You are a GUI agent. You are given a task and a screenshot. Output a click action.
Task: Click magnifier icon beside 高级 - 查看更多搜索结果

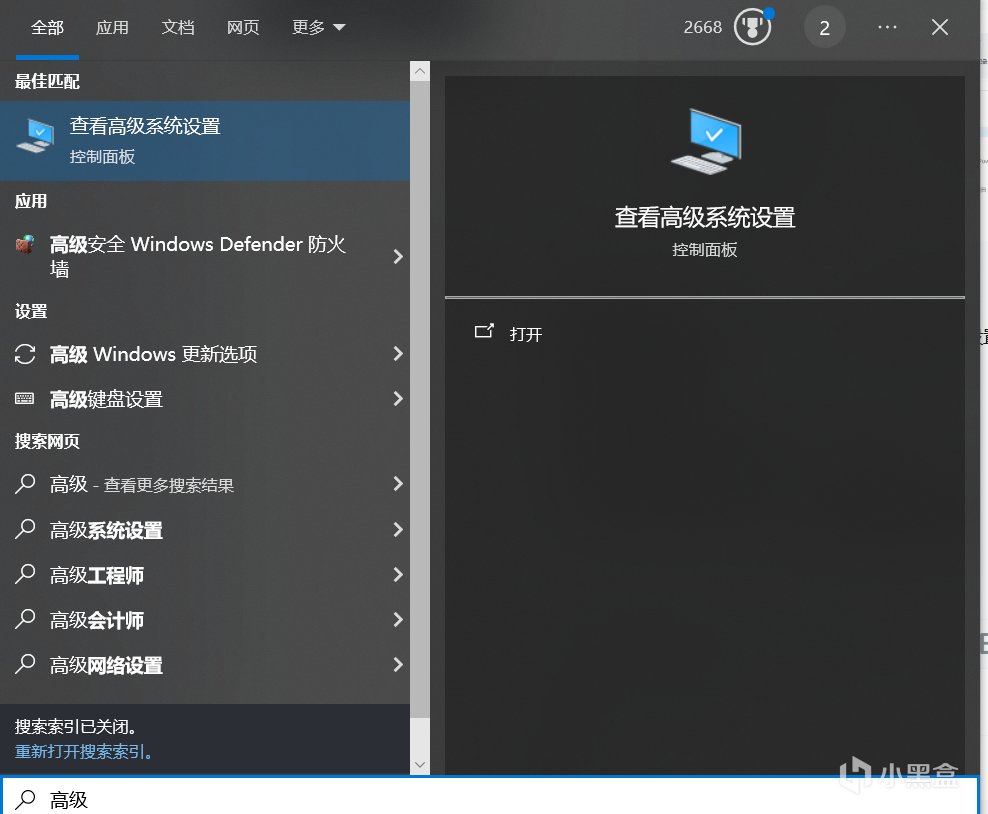(x=25, y=484)
